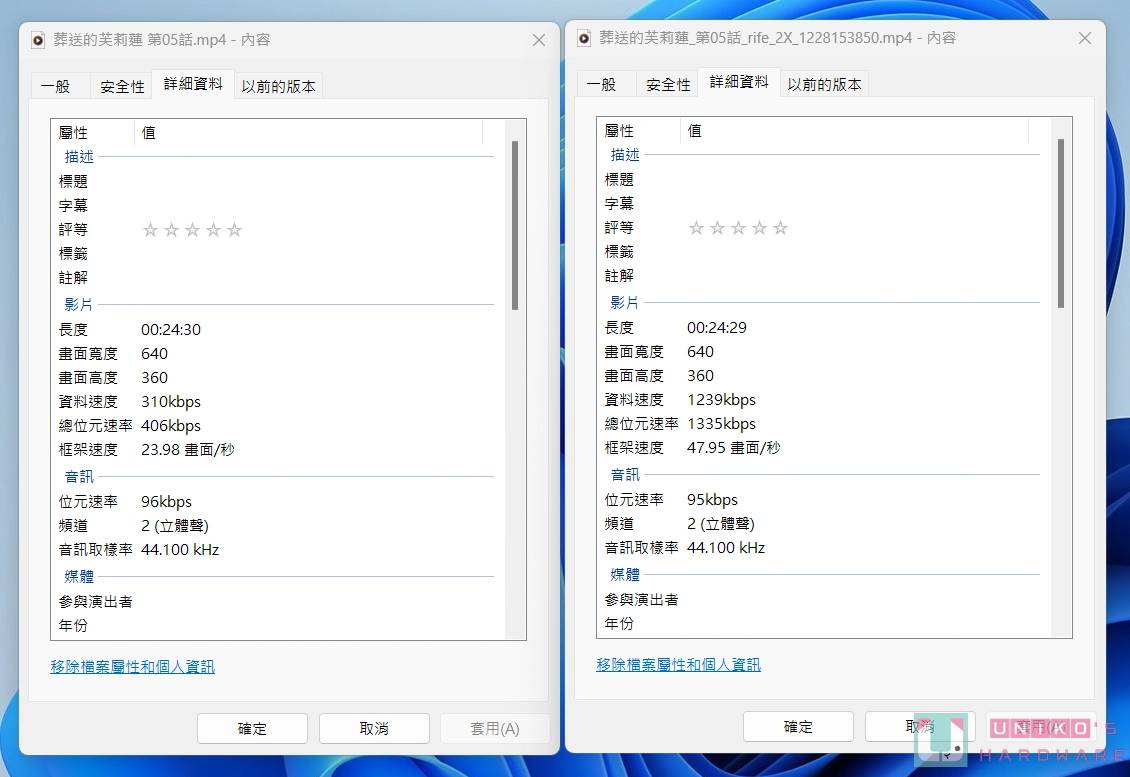The height and width of the screenshot is (777, 1130).
Task: Click 取消 button in left window
Action: (374, 729)
